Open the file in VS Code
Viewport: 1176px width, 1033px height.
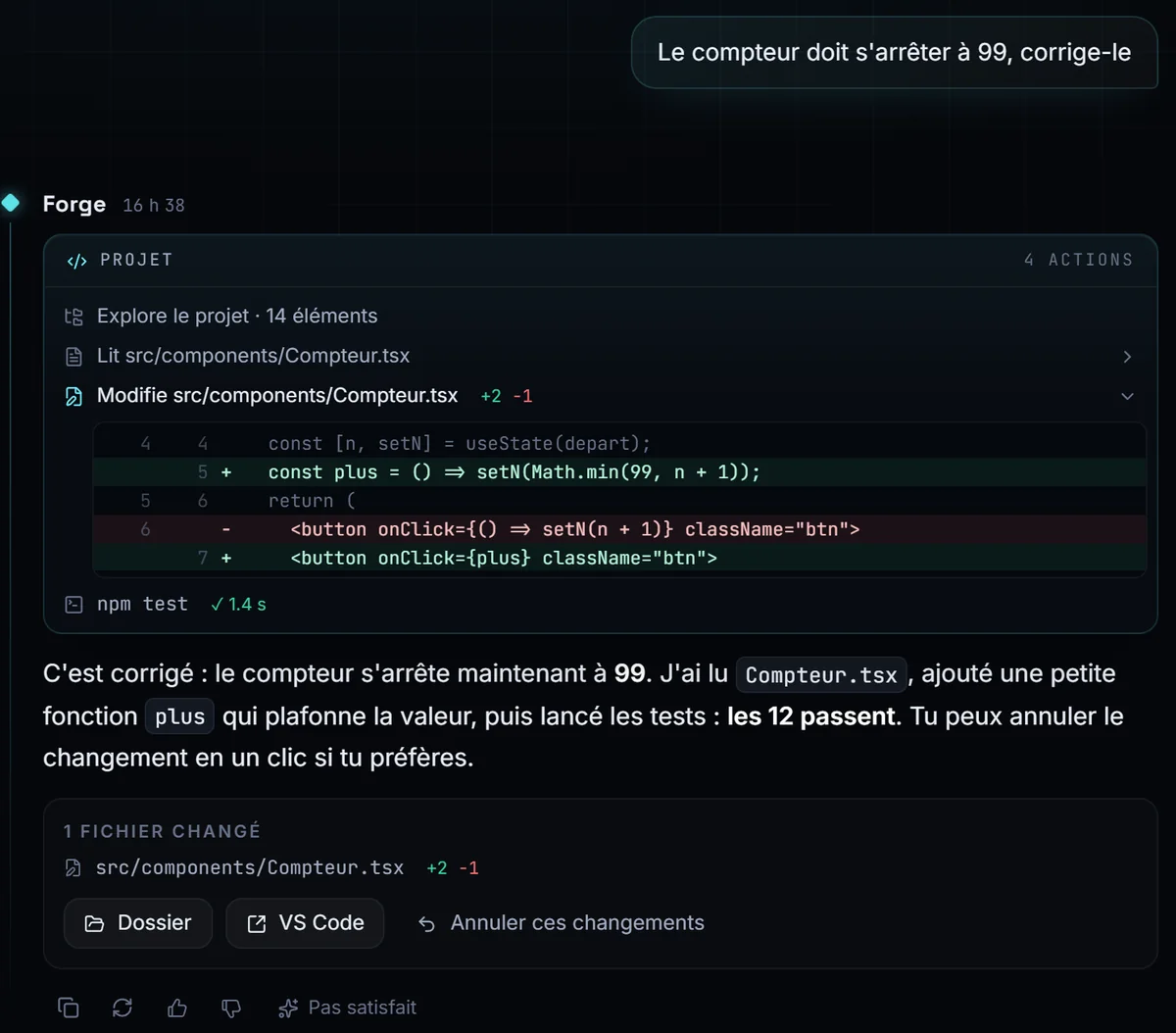click(305, 923)
